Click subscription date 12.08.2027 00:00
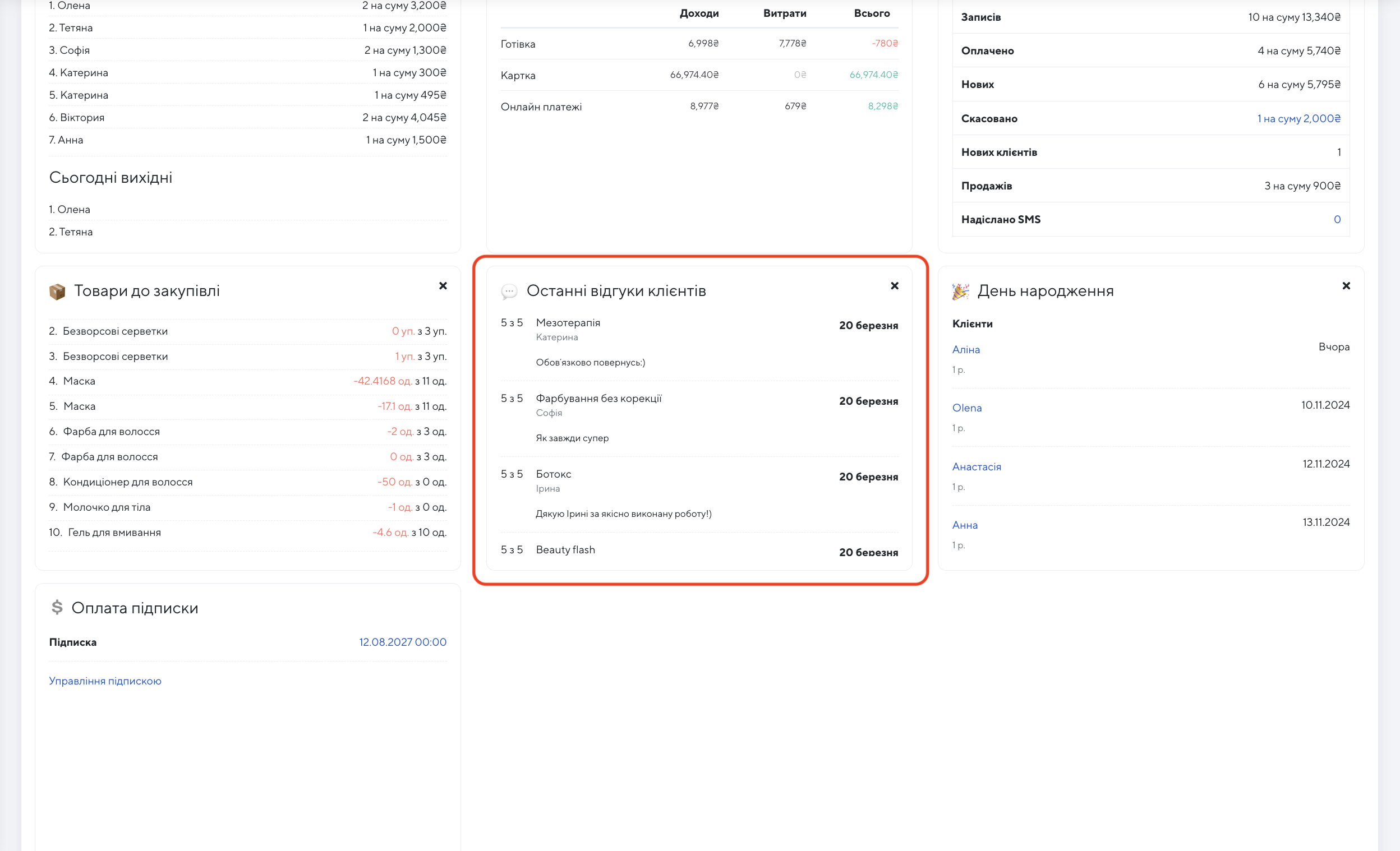This screenshot has height=851, width=1400. pyautogui.click(x=402, y=642)
